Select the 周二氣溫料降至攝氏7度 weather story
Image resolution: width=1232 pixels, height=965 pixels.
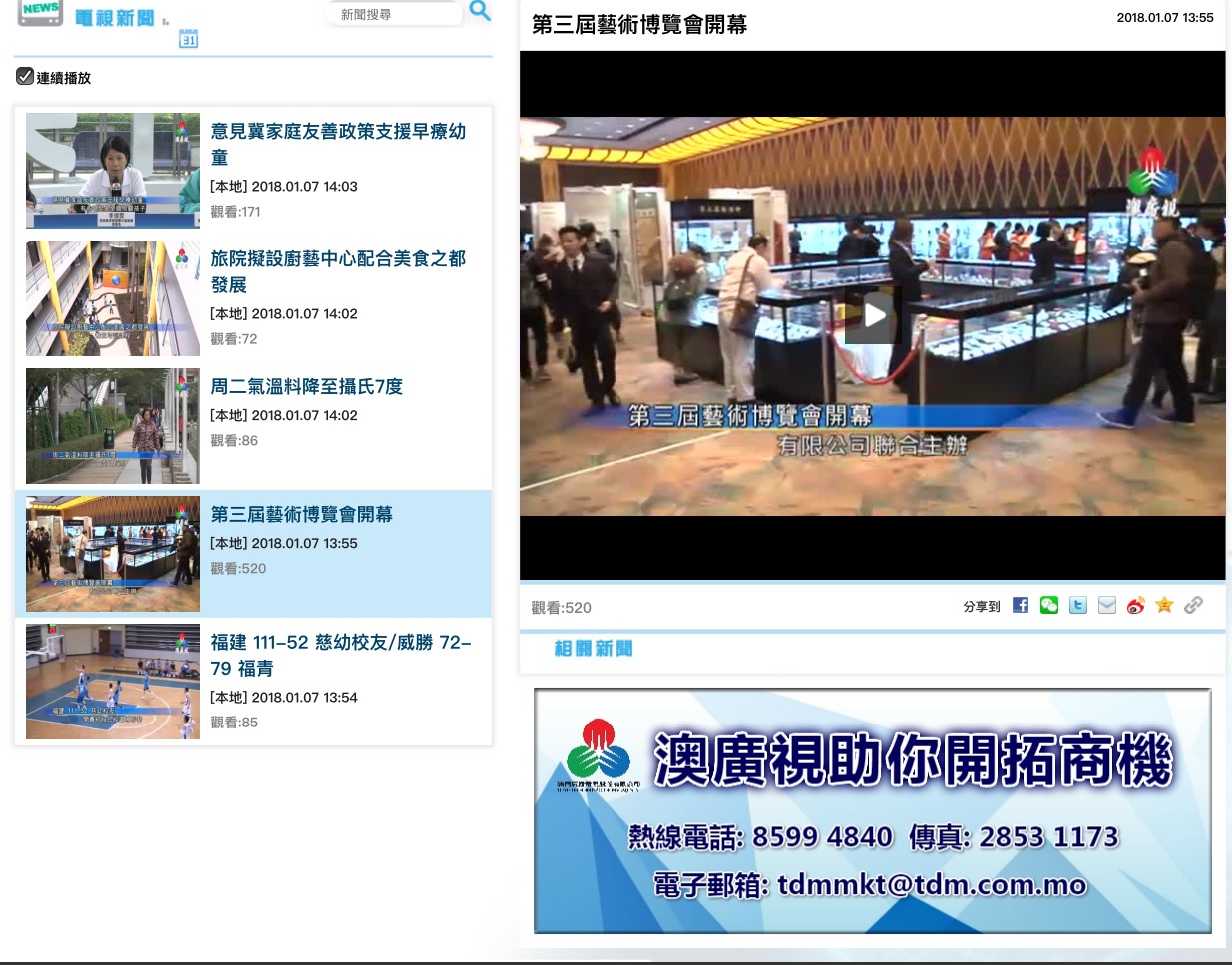coord(307,386)
